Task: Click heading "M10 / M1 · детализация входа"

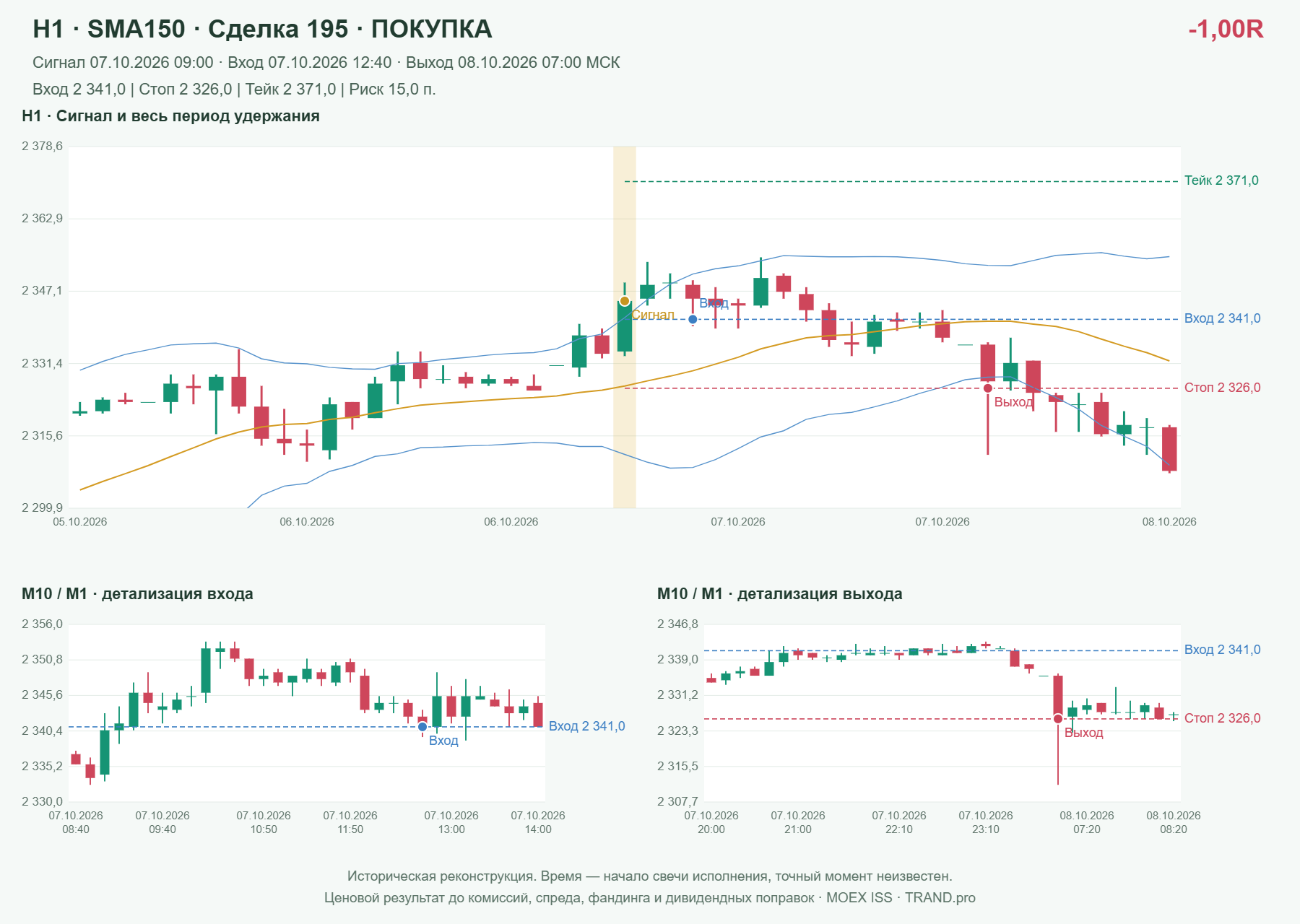Action: click(137, 594)
